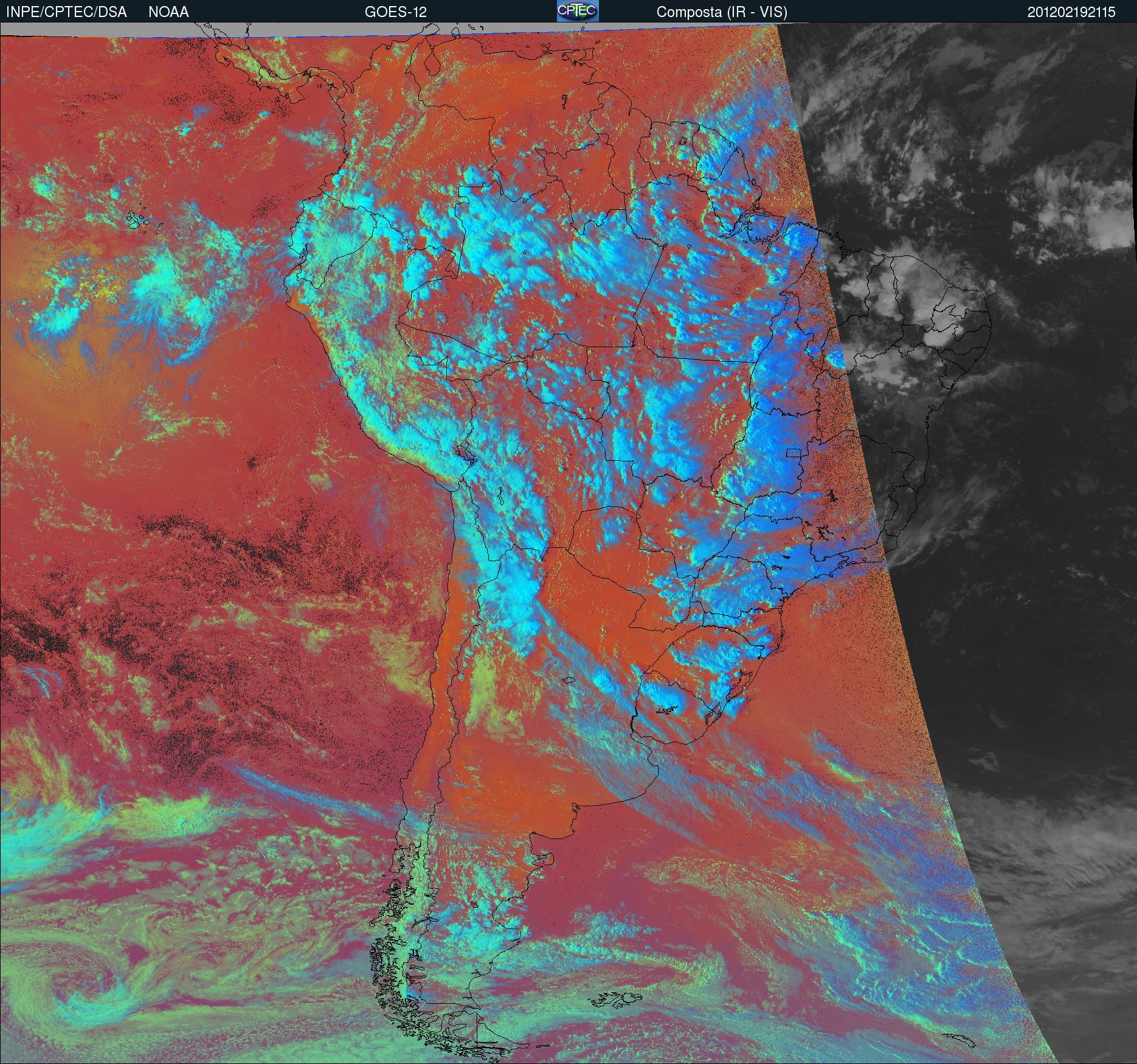Click the CPTEC logo in header
The width and height of the screenshot is (1137, 1064).
[578, 11]
